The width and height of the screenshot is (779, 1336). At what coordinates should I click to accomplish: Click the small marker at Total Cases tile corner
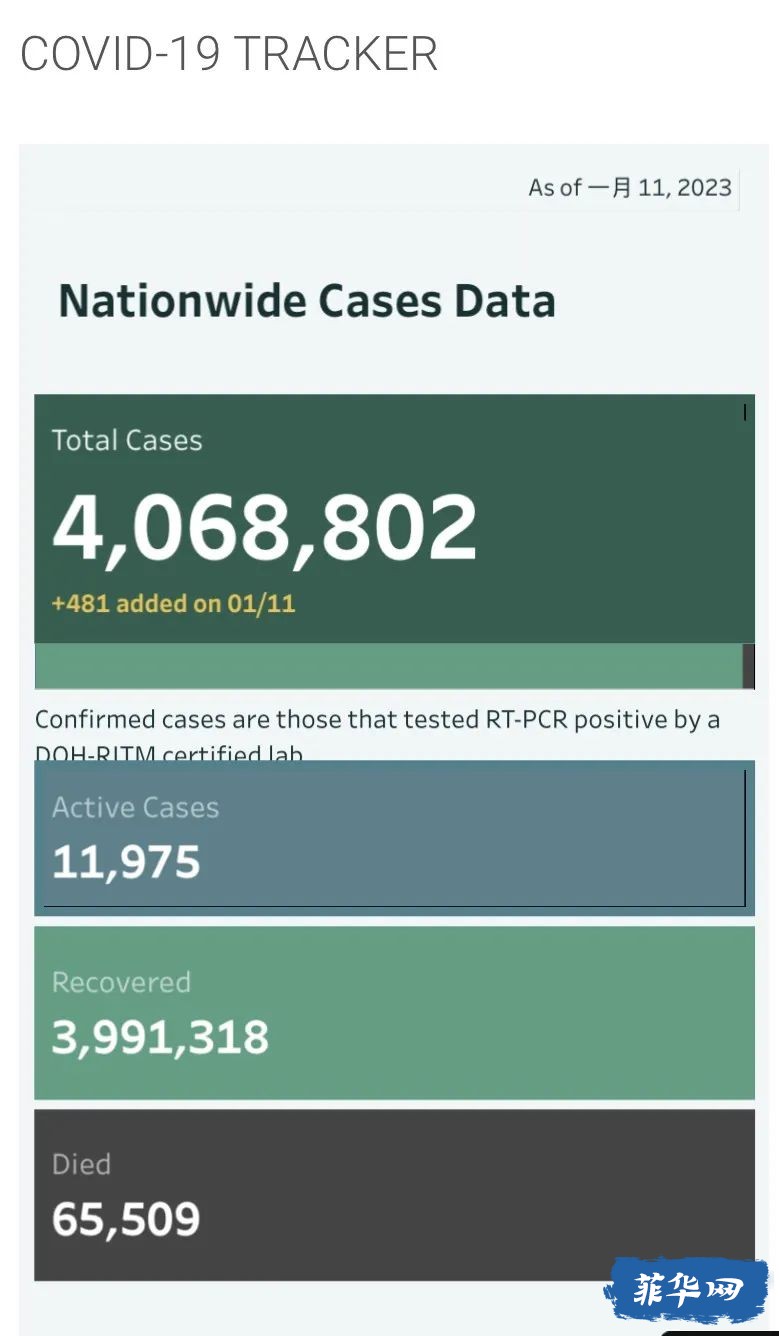click(x=745, y=411)
